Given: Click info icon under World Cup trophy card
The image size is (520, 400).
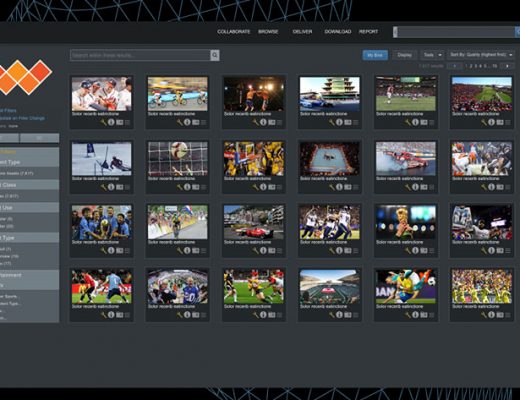Looking at the screenshot, I should [x=415, y=250].
